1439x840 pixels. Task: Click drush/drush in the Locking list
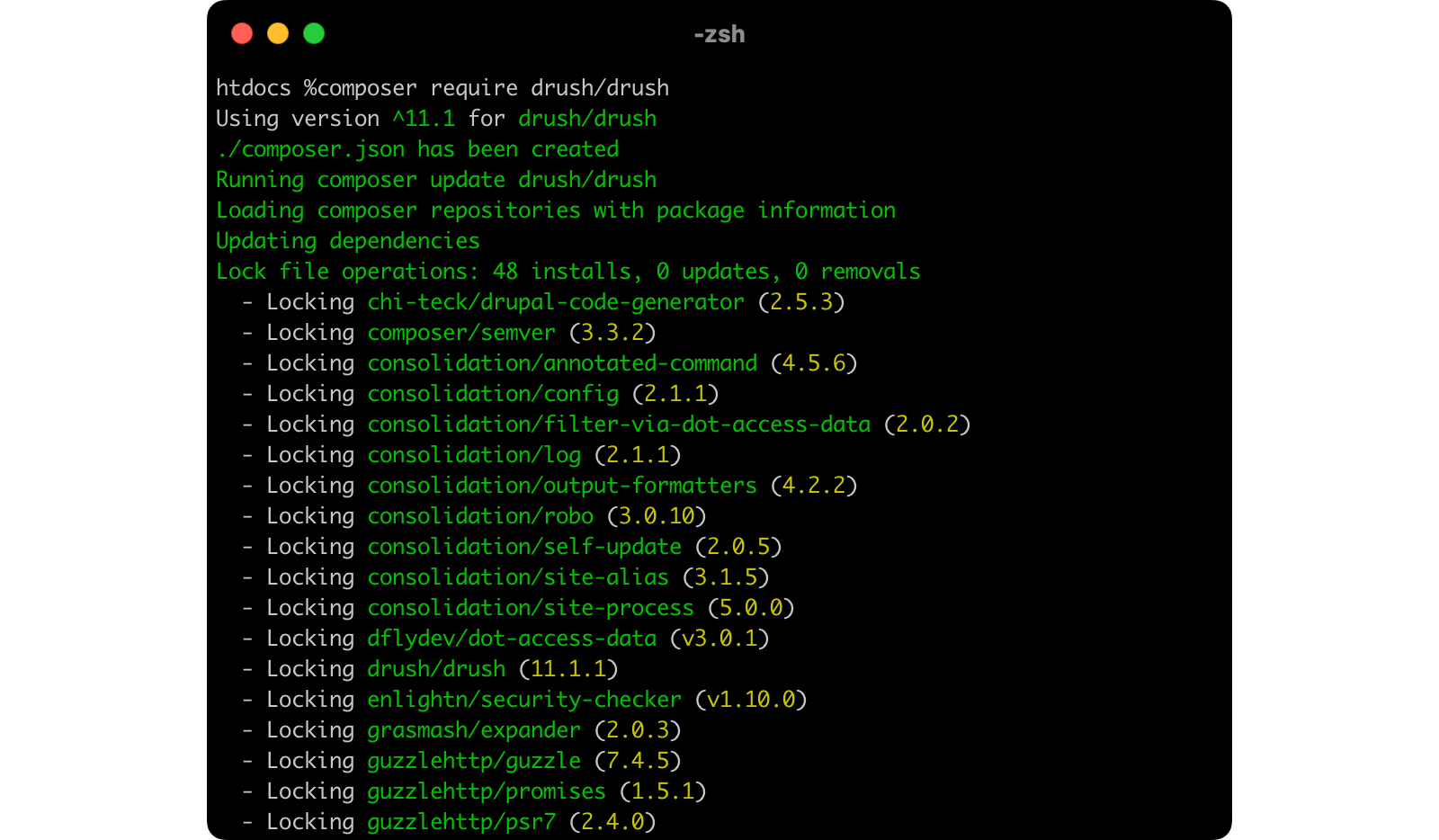click(436, 669)
